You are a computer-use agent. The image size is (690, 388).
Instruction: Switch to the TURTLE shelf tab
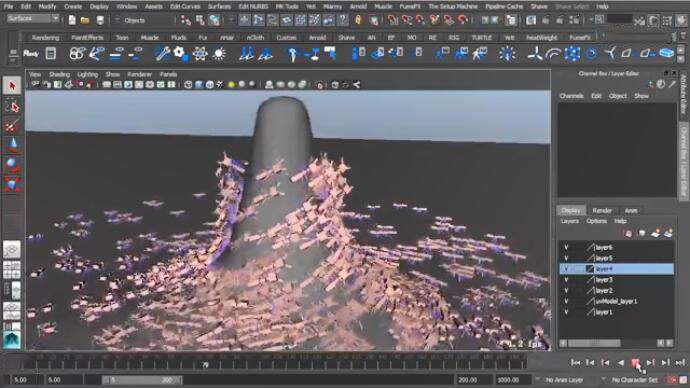click(481, 38)
